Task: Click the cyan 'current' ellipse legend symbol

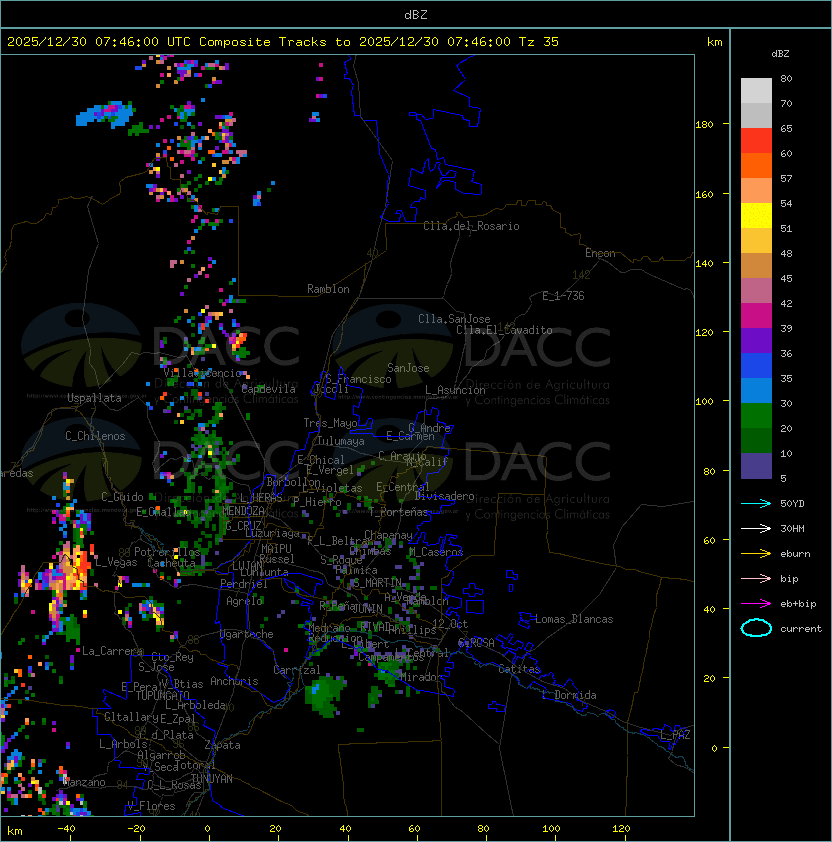Action: 756,628
